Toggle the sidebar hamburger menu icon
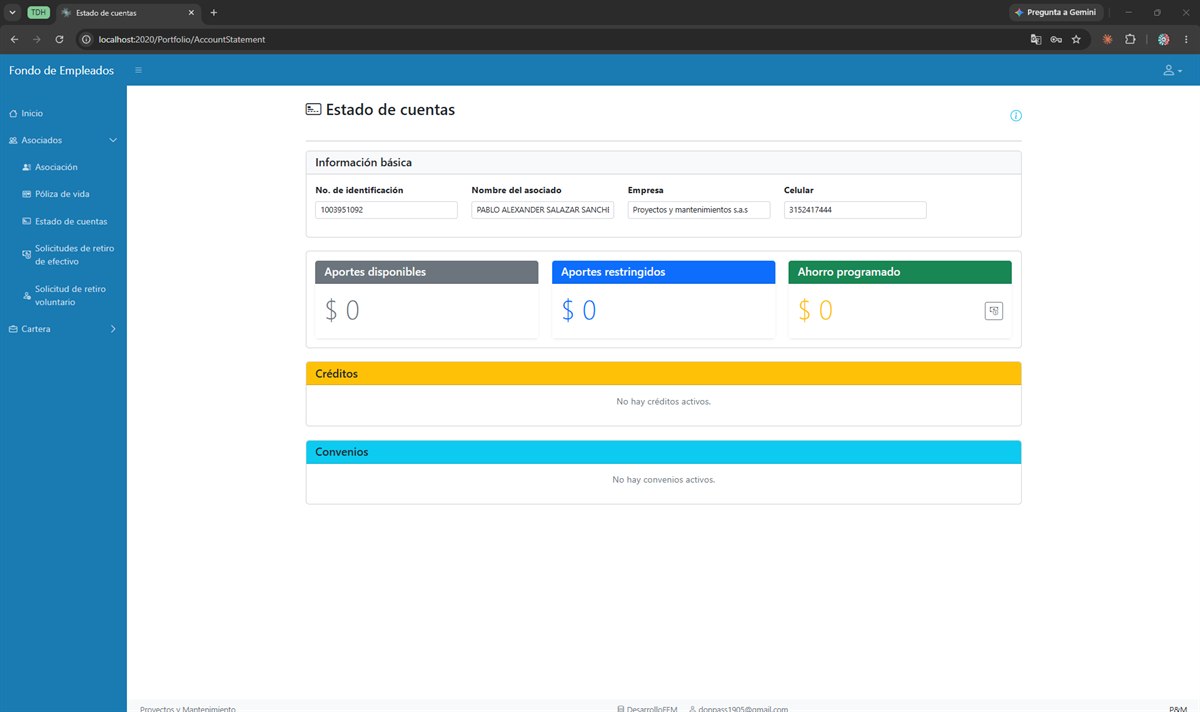Screen dimensions: 1200x712 point(138,70)
